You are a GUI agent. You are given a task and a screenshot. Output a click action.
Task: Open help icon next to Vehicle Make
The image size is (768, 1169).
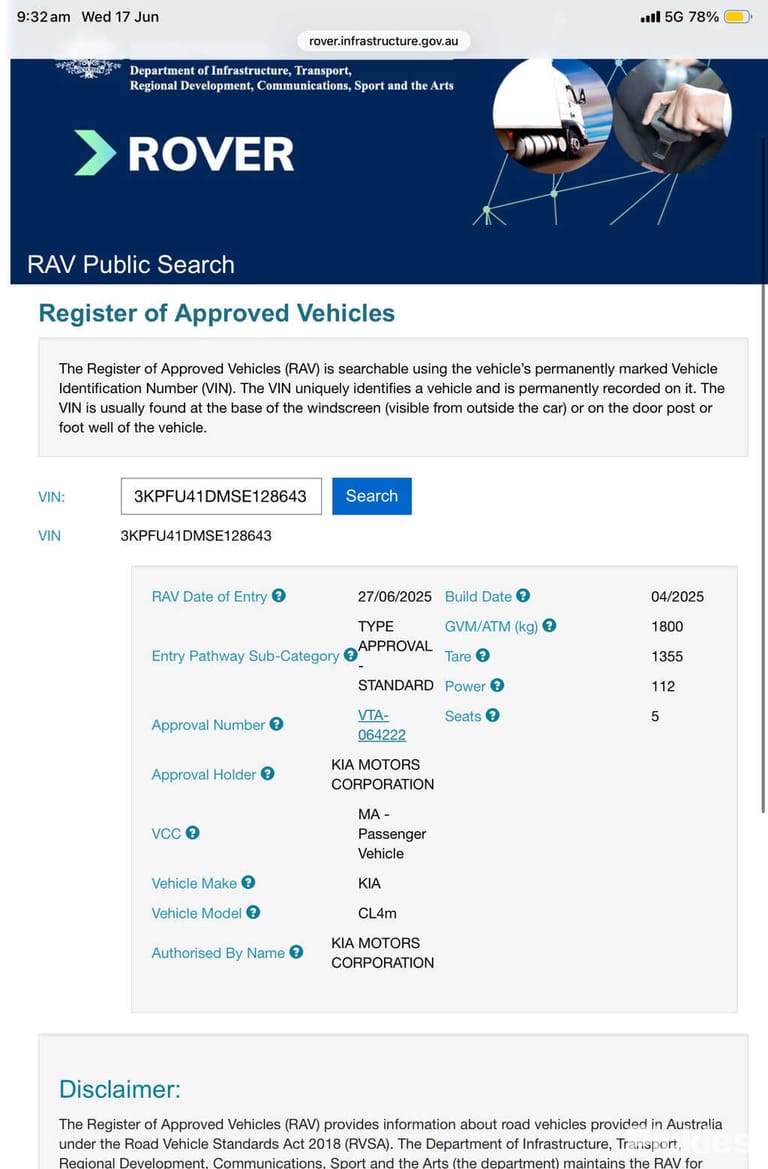[248, 882]
